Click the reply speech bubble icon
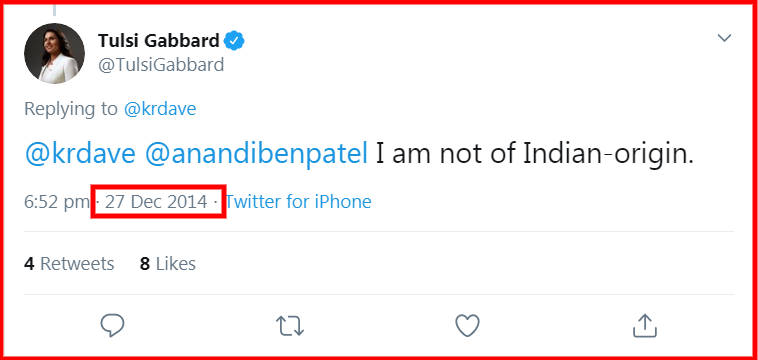Viewport: 758px width, 360px height. point(113,326)
